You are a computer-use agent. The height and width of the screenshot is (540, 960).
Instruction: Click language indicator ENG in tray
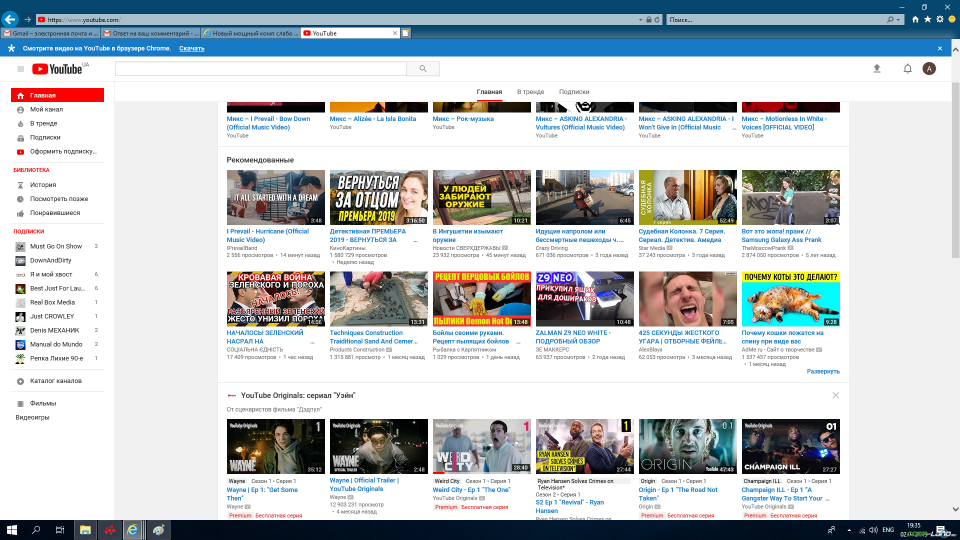coord(888,530)
